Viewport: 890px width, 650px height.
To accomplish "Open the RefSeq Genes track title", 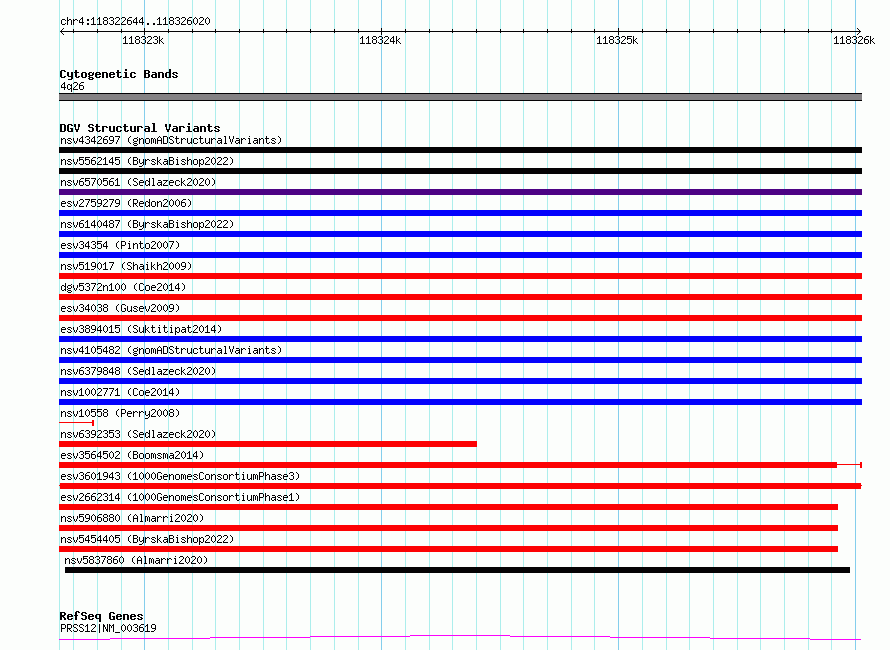I will [101, 616].
